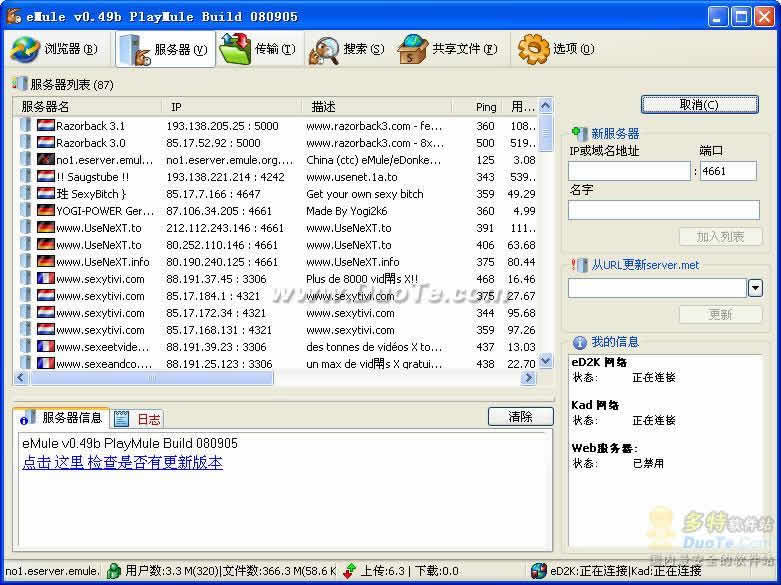Sort by the 服务器名 column header

(88, 107)
